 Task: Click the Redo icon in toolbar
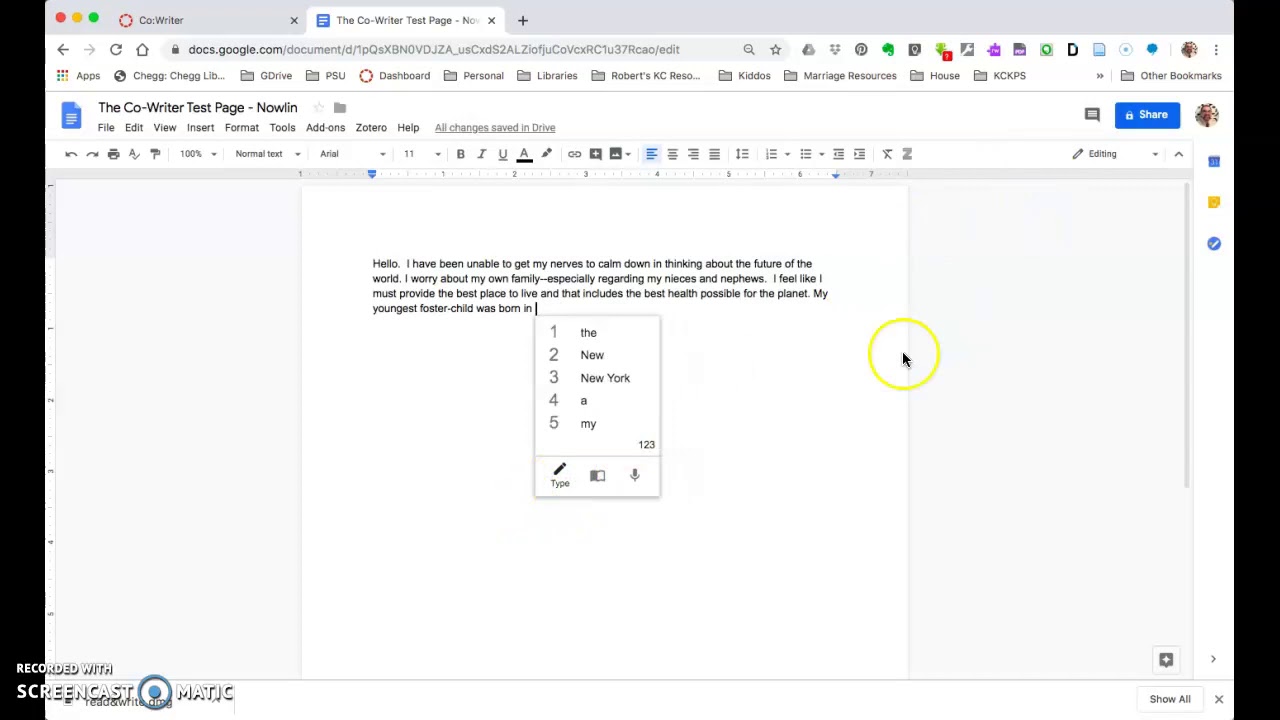92,154
